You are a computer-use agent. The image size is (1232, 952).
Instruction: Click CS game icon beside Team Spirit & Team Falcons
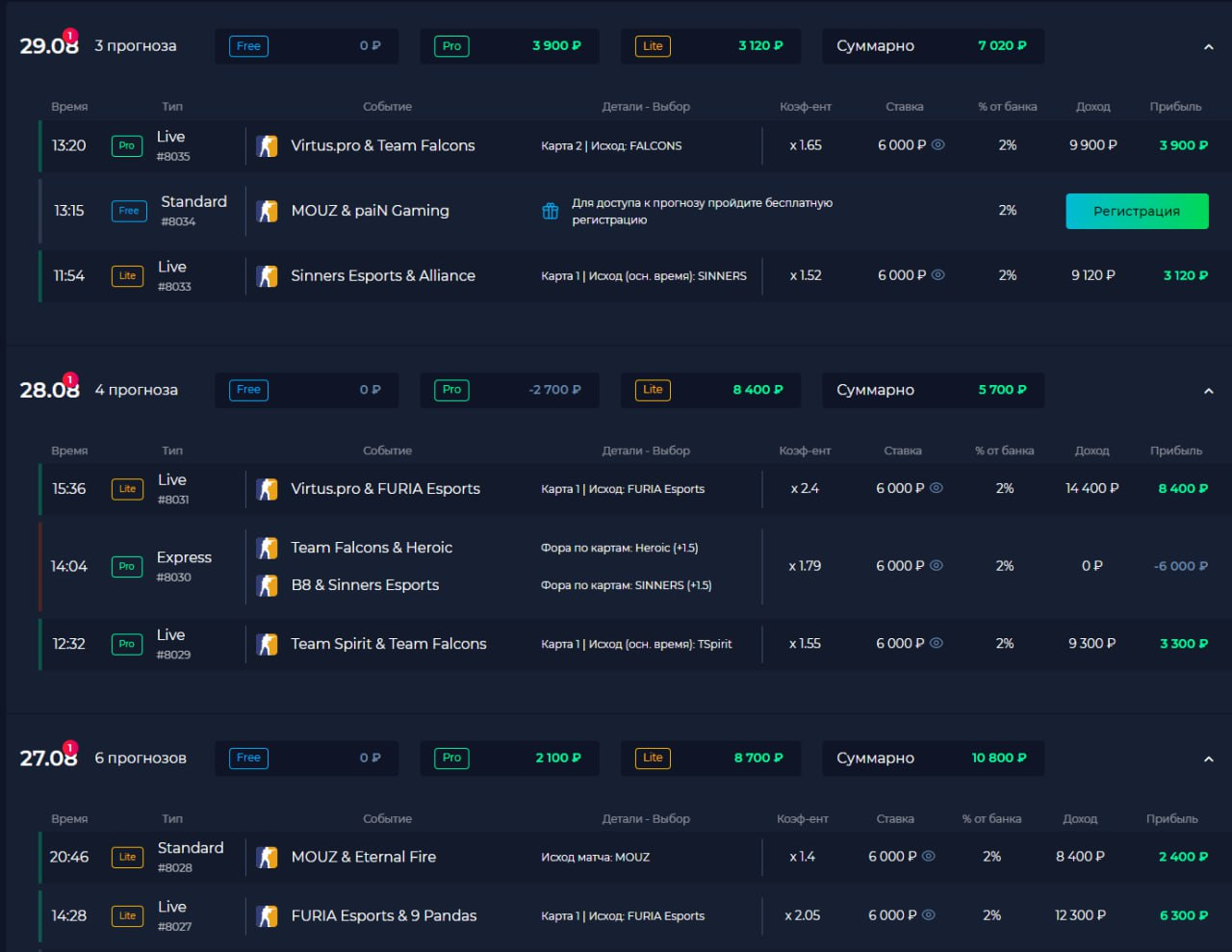coord(268,644)
